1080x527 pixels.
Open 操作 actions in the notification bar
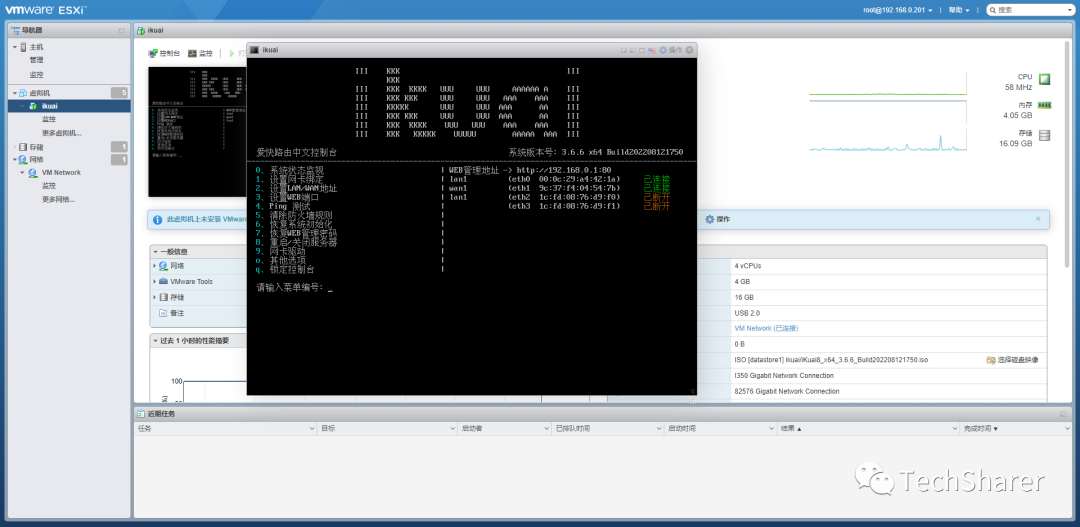coord(717,219)
